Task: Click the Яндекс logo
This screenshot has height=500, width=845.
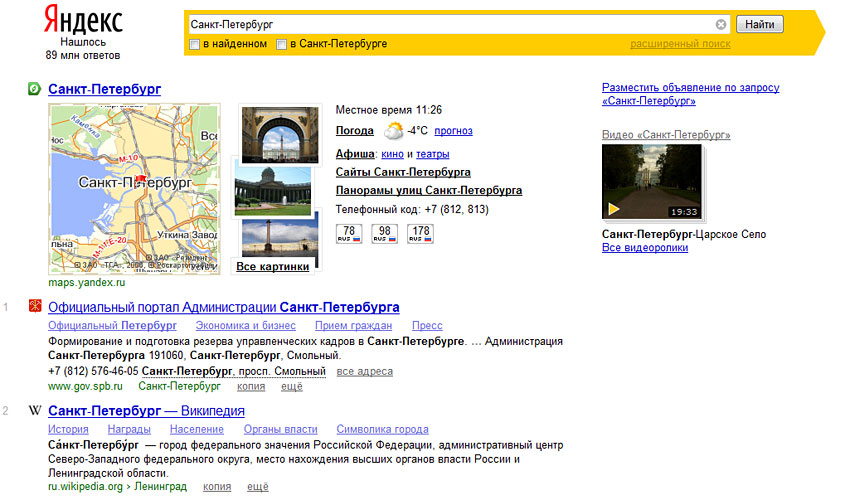Action: coord(83,20)
